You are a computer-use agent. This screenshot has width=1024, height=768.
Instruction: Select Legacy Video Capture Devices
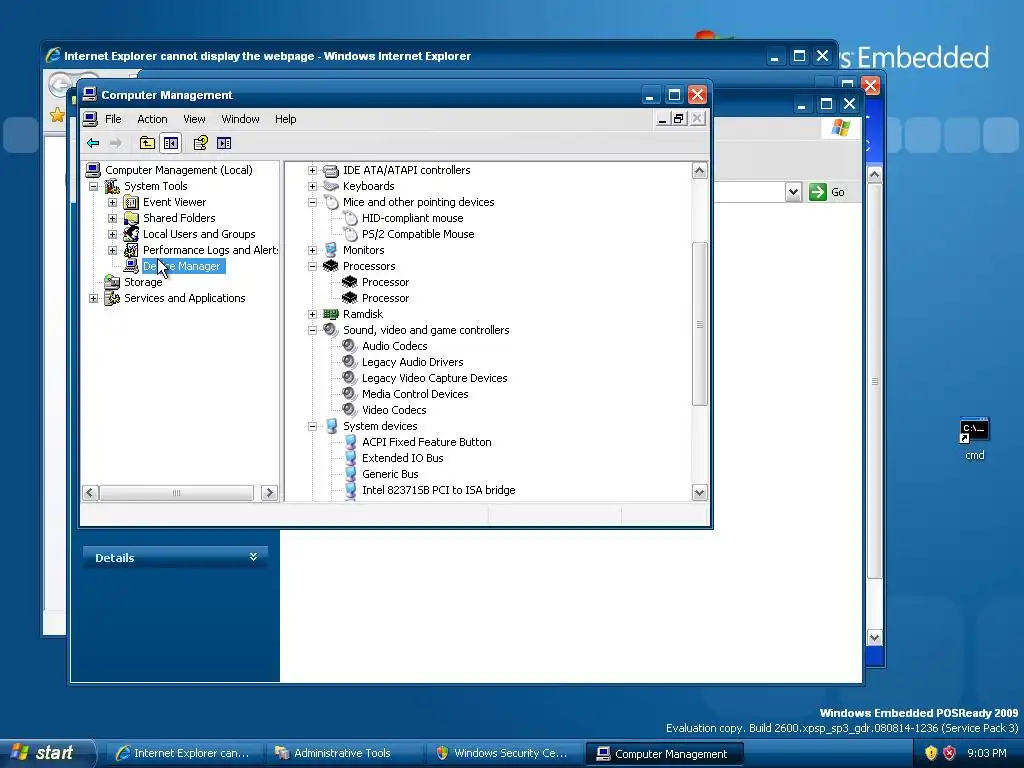tap(434, 378)
